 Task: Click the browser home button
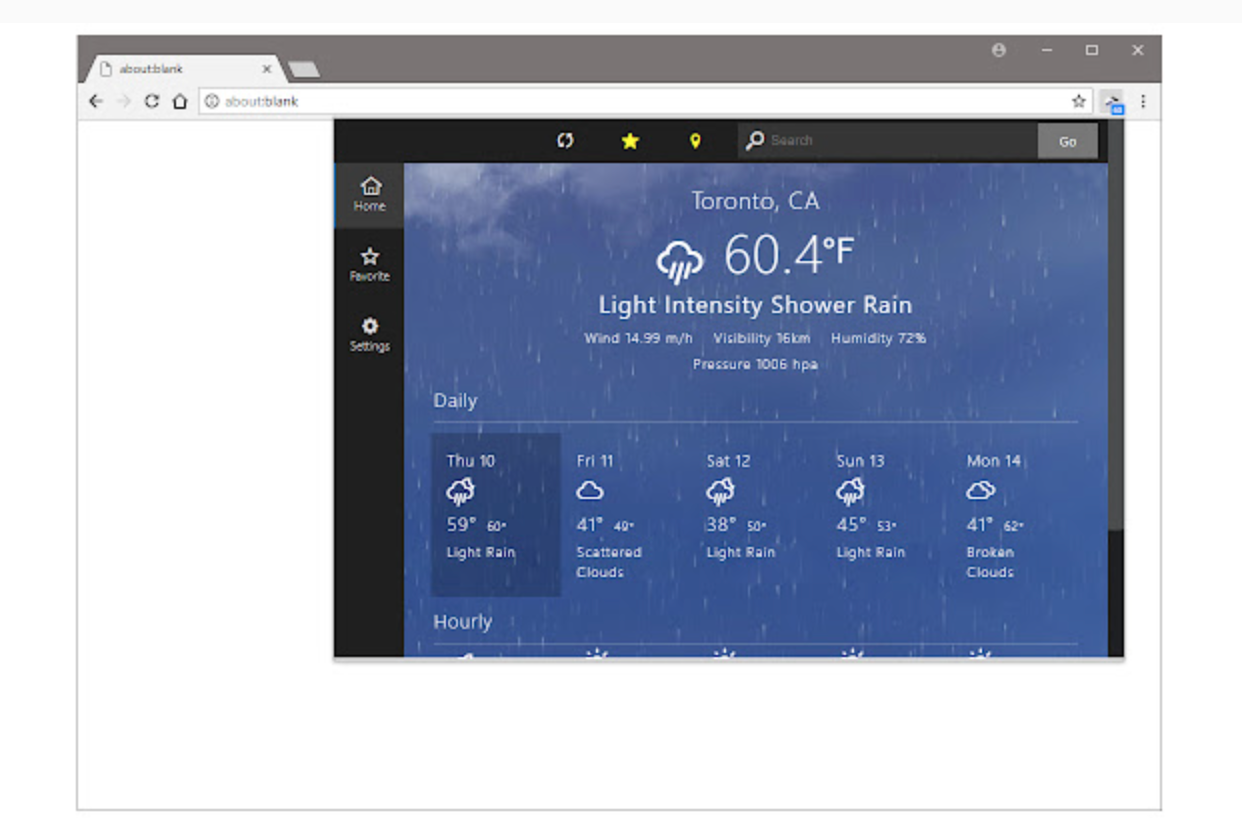point(180,101)
